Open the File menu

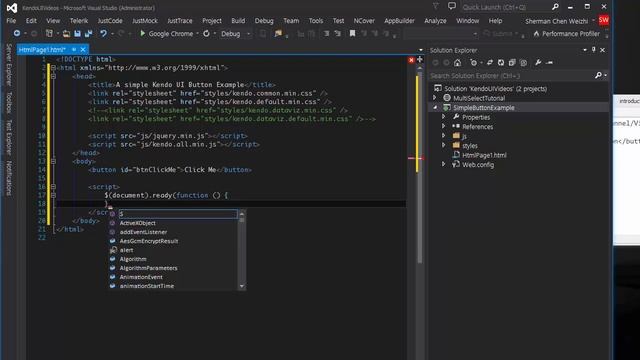pos(11,20)
